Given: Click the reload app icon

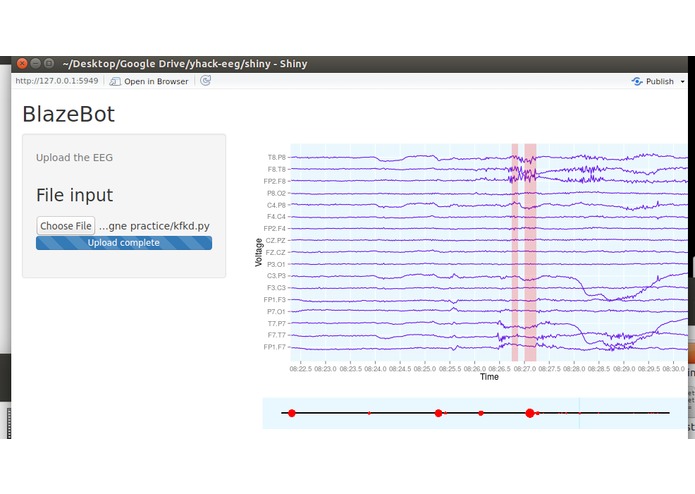Looking at the screenshot, I should pyautogui.click(x=205, y=81).
